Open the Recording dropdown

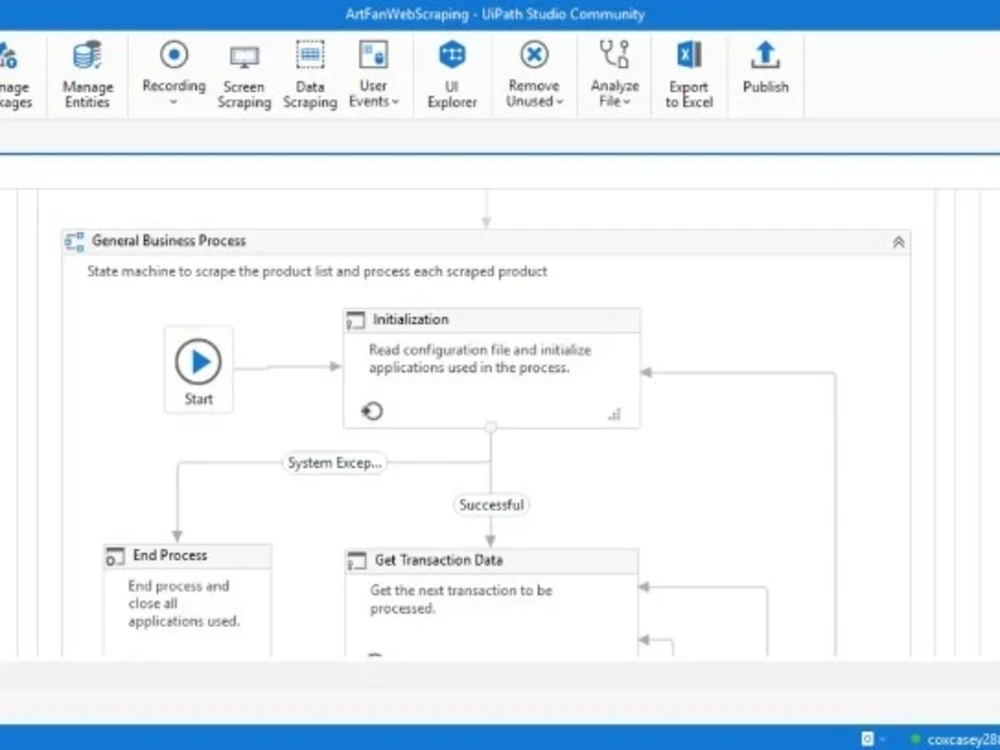[173, 75]
